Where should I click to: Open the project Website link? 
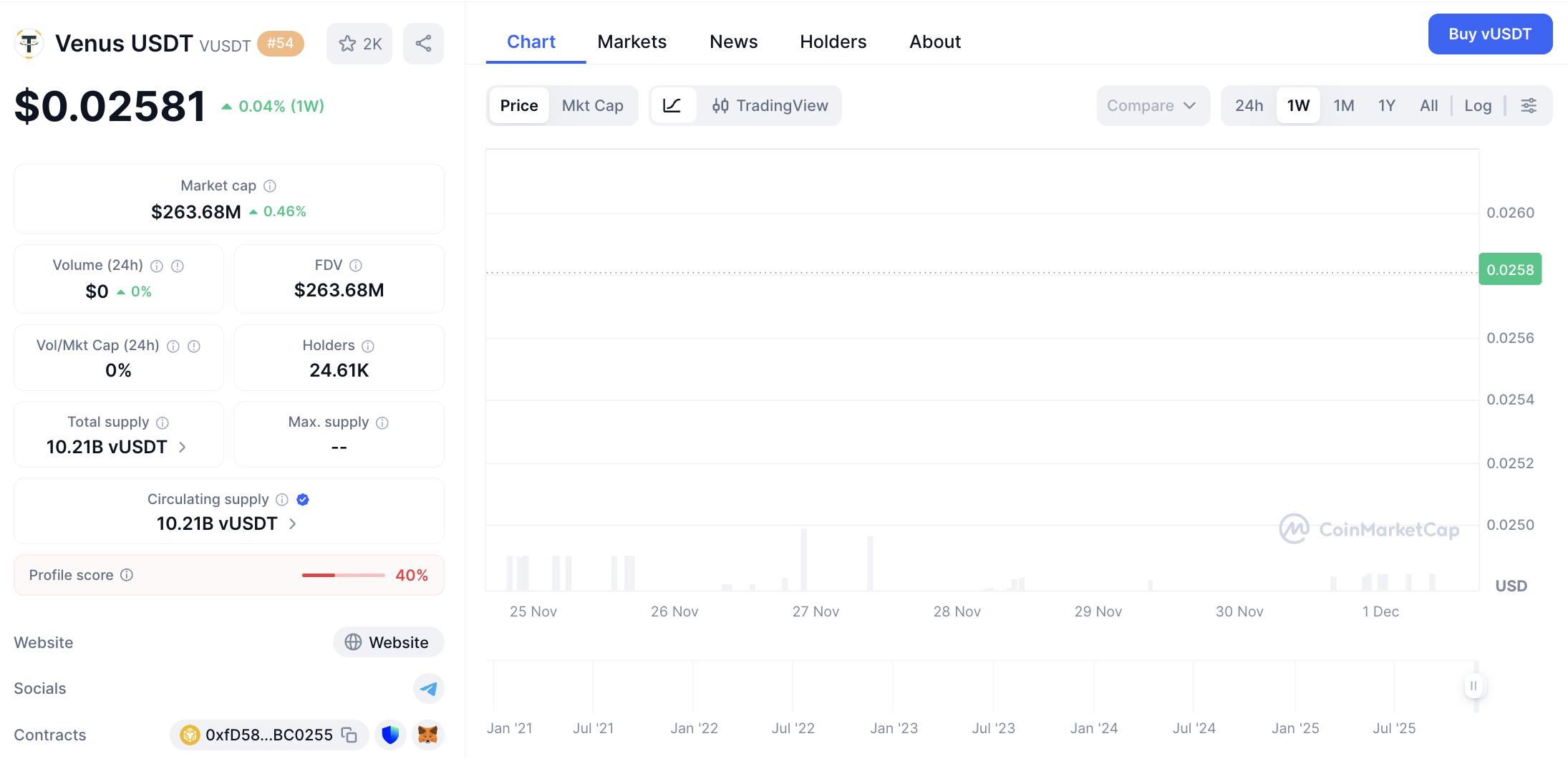coord(388,642)
